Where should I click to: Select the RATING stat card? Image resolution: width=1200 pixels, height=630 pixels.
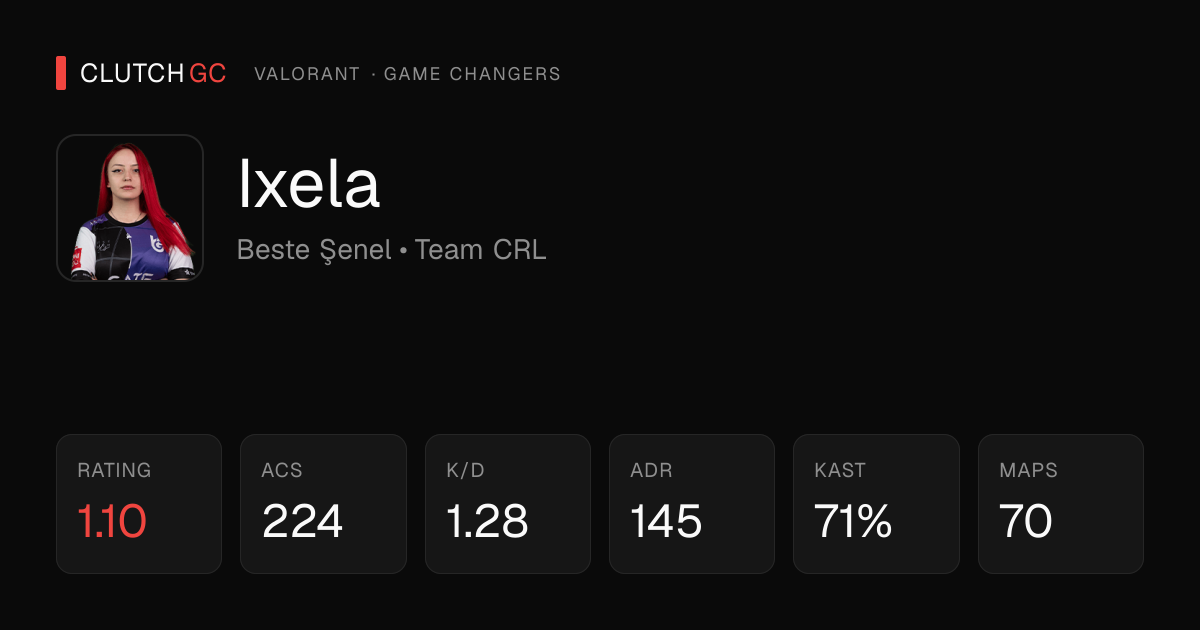(x=139, y=504)
